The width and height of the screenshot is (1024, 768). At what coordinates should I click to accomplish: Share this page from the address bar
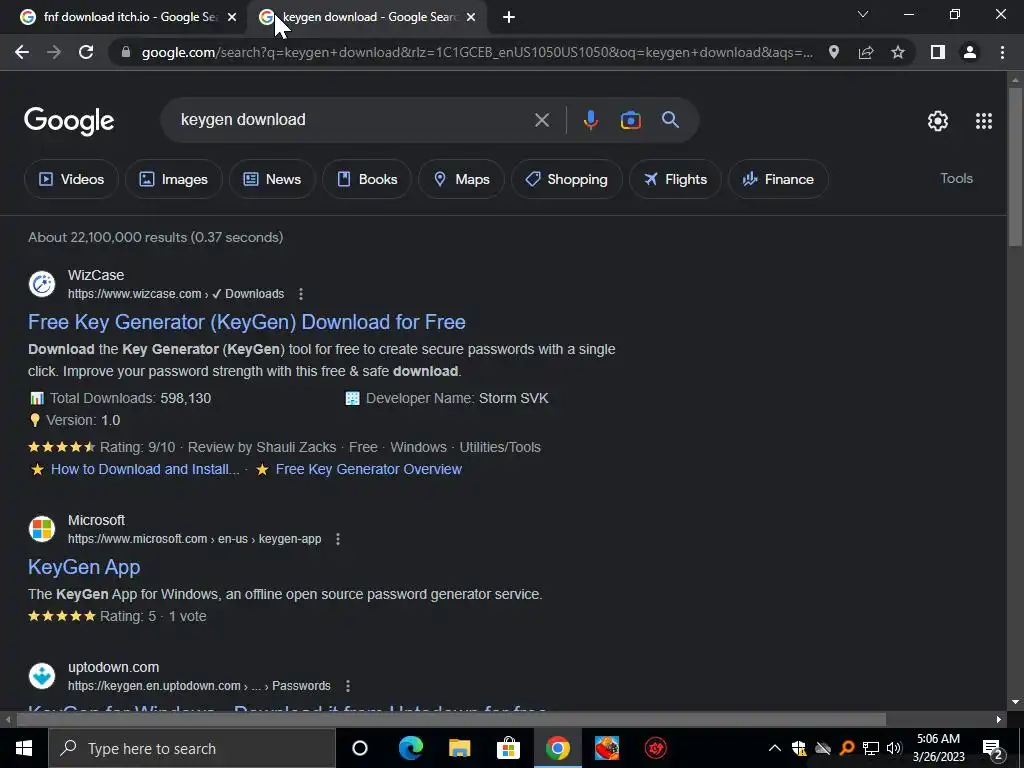tap(866, 52)
